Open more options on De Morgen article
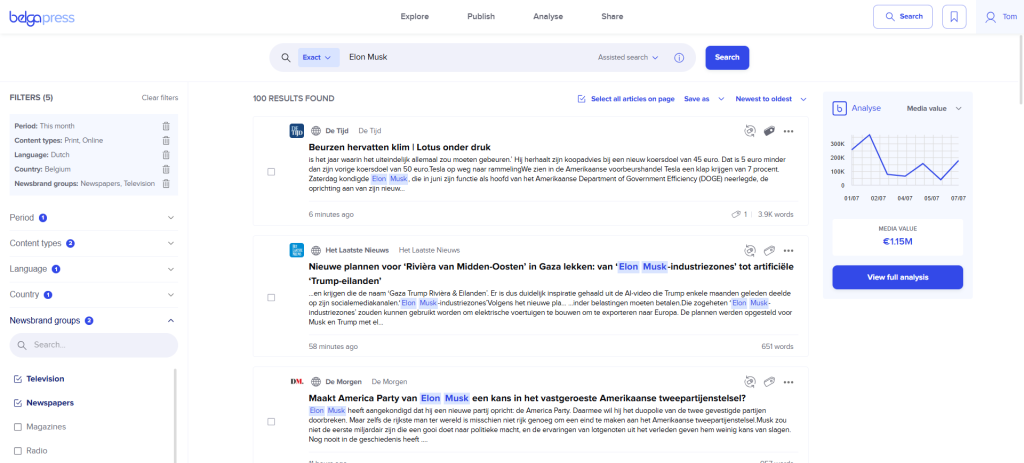Image resolution: width=1024 pixels, height=463 pixels. (788, 381)
